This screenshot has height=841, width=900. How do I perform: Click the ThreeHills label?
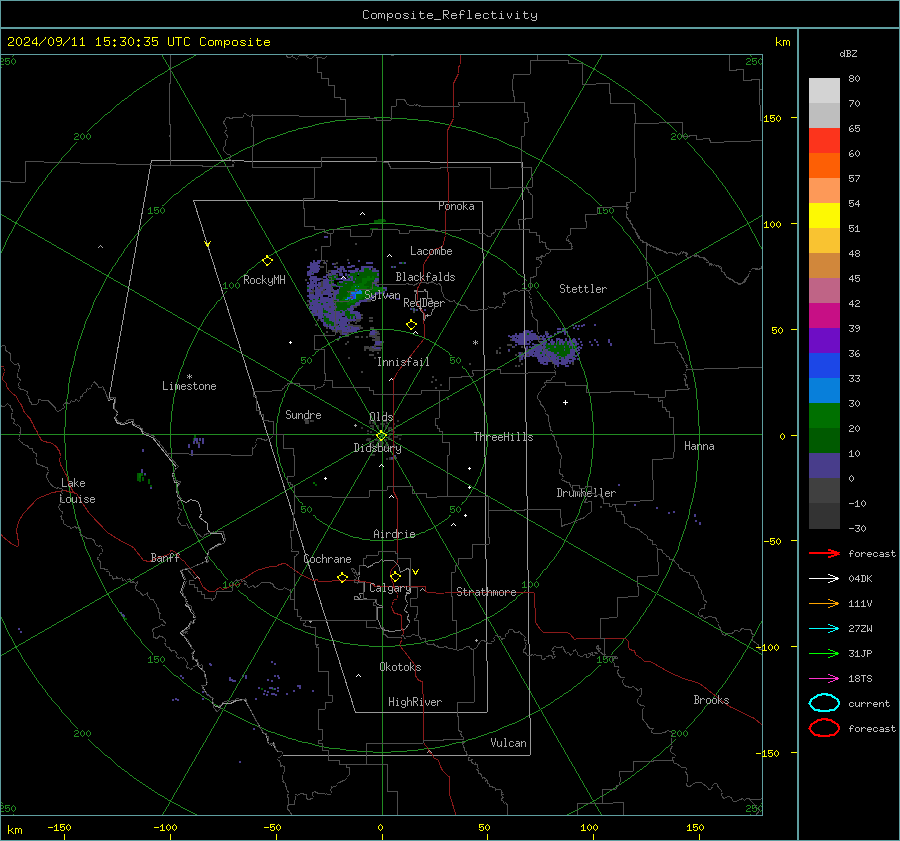tap(503, 437)
